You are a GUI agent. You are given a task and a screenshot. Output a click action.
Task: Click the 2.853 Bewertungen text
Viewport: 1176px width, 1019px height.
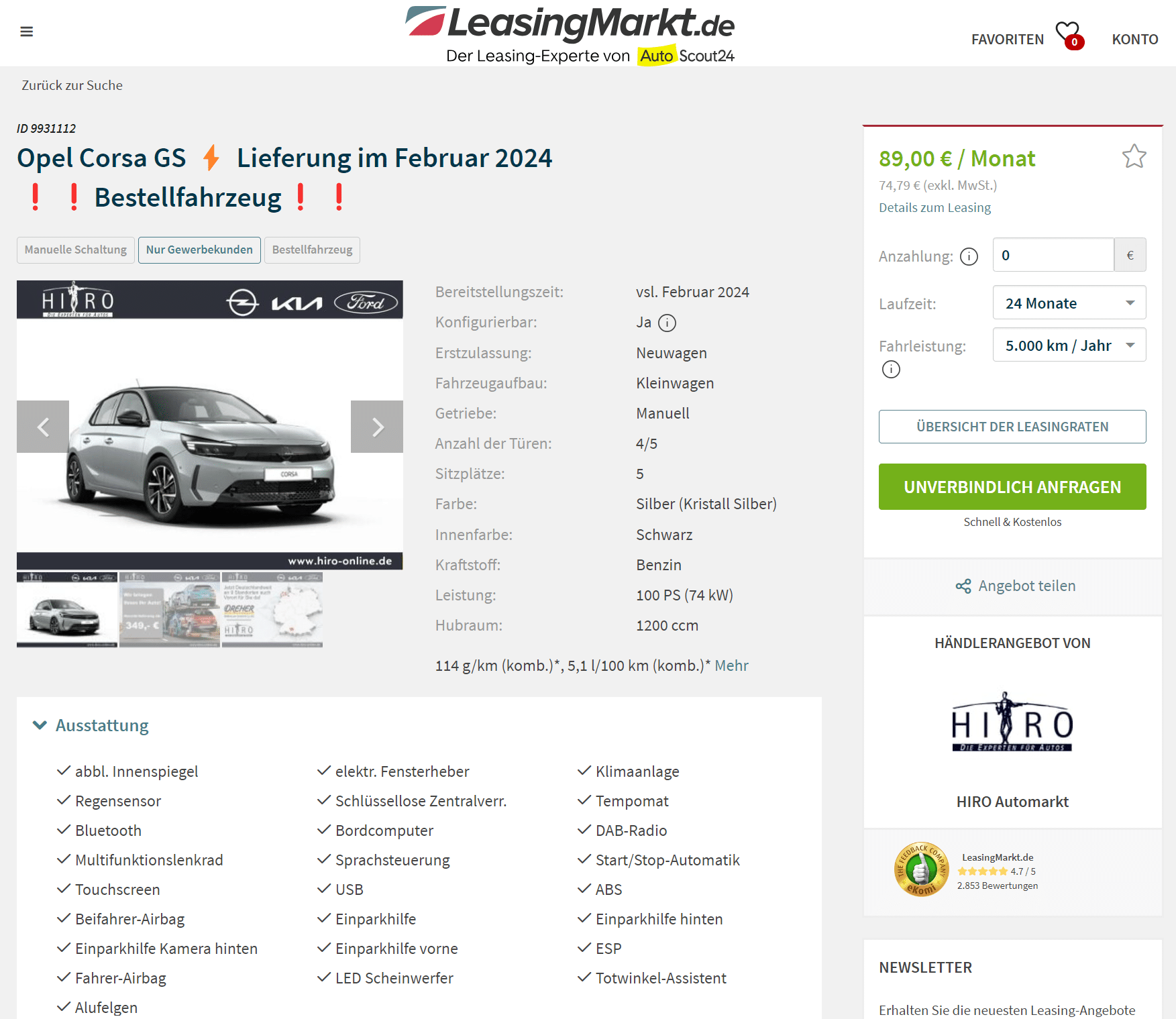(998, 886)
